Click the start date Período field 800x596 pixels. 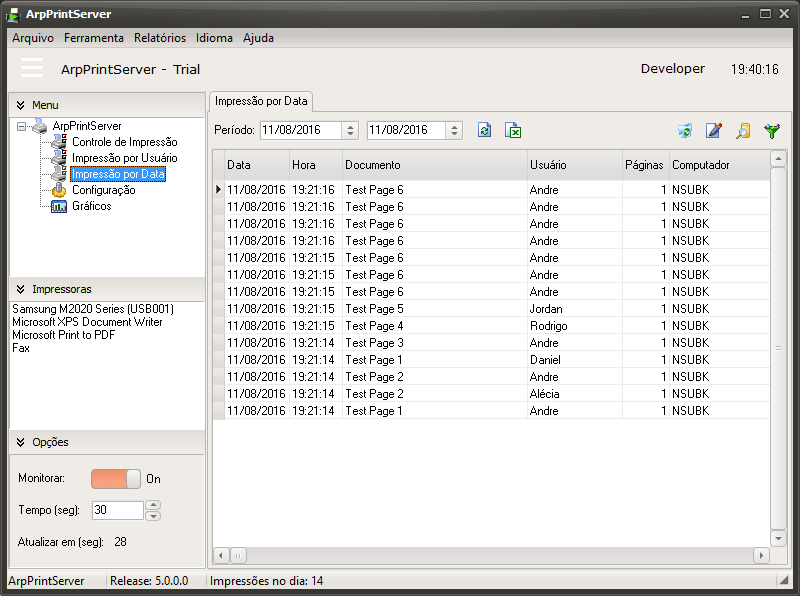coord(300,130)
